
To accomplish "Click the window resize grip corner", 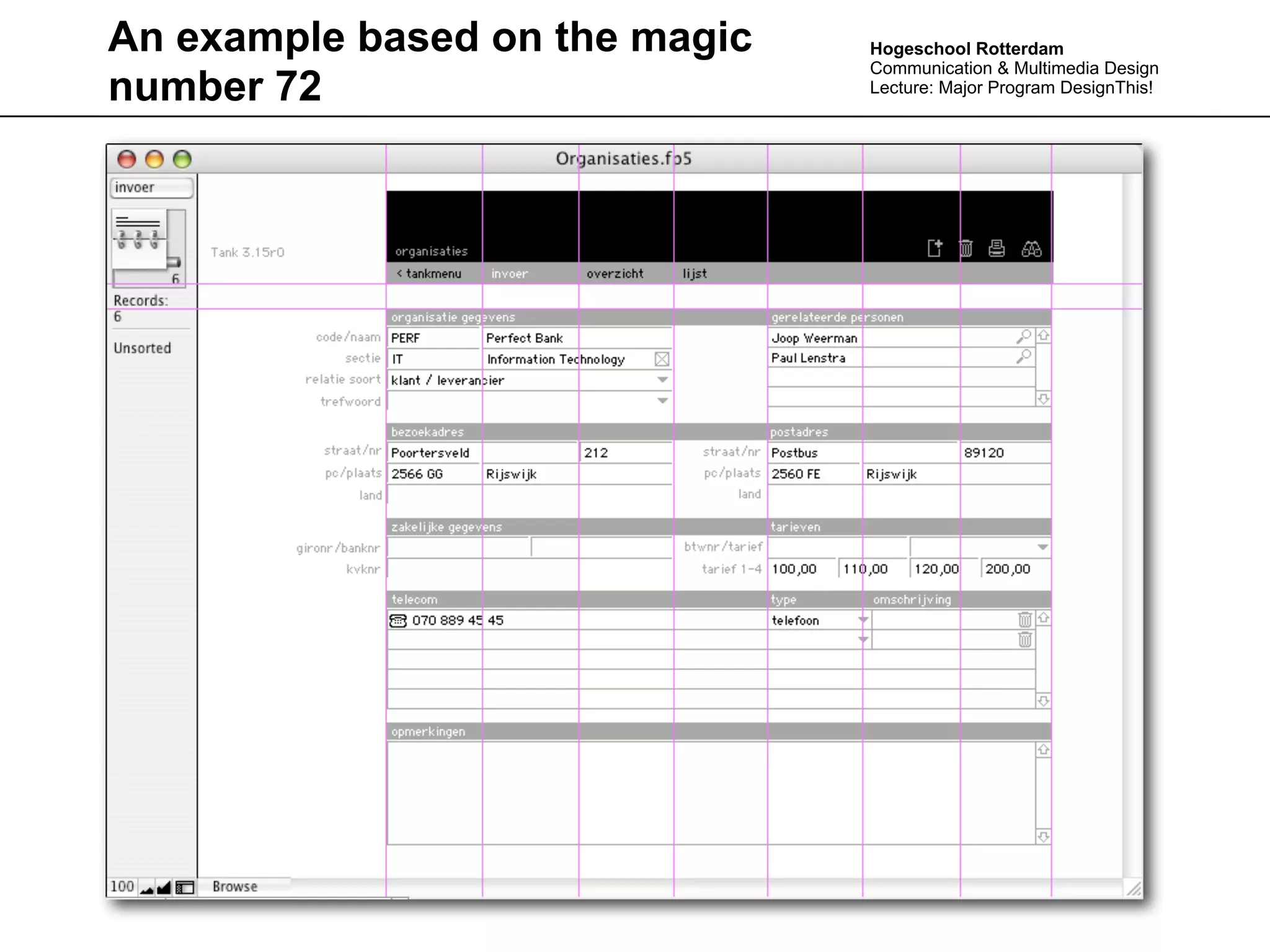I will click(1134, 888).
